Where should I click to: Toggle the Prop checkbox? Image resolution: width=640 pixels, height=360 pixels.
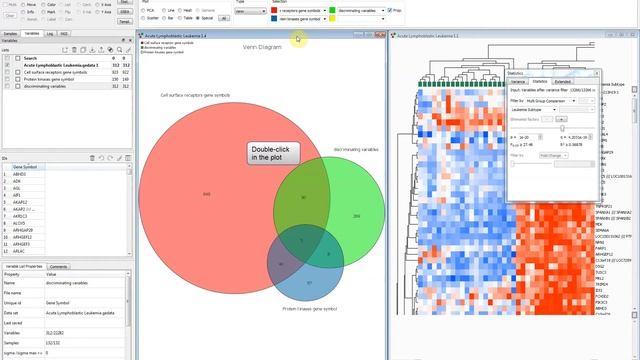pos(390,10)
